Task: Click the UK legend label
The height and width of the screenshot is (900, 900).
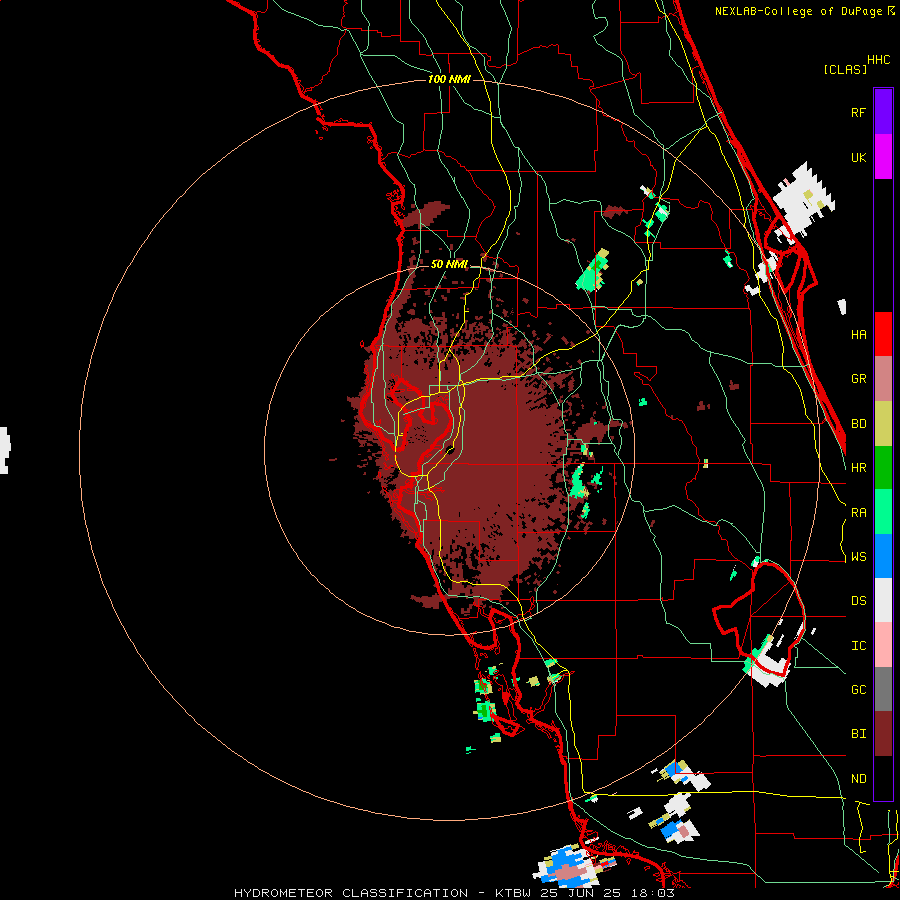Action: tap(858, 157)
